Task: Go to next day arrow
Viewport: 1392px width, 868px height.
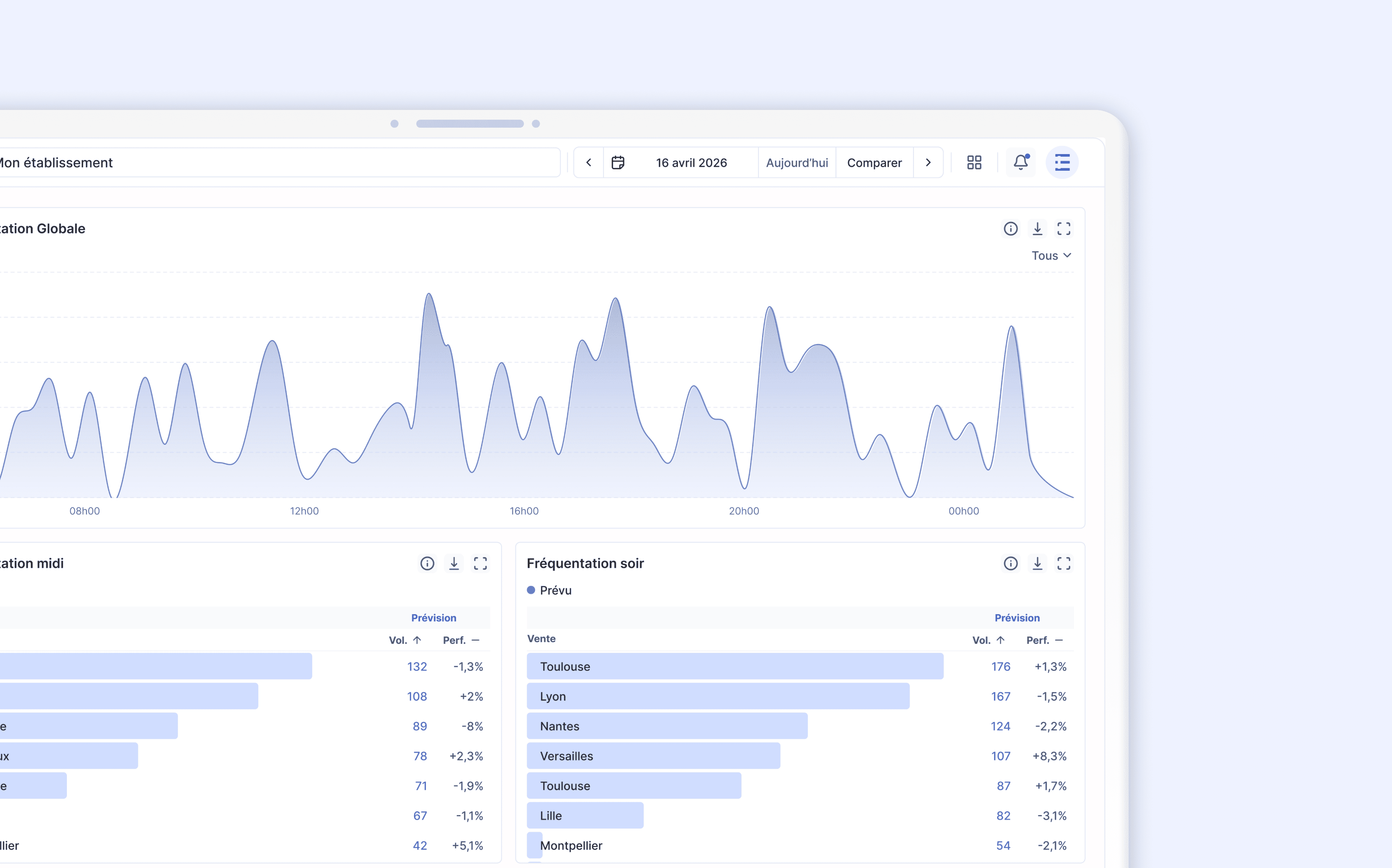Action: click(x=928, y=162)
